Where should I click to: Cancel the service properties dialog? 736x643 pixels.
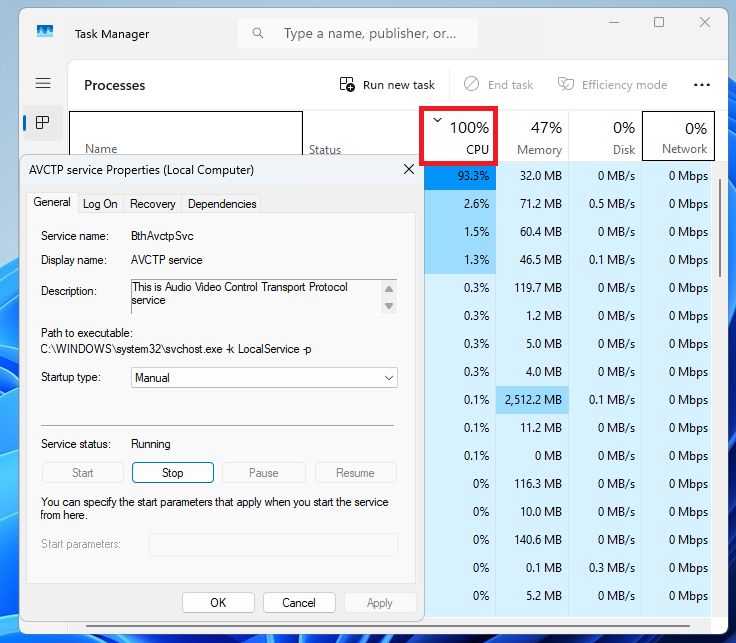tap(299, 603)
